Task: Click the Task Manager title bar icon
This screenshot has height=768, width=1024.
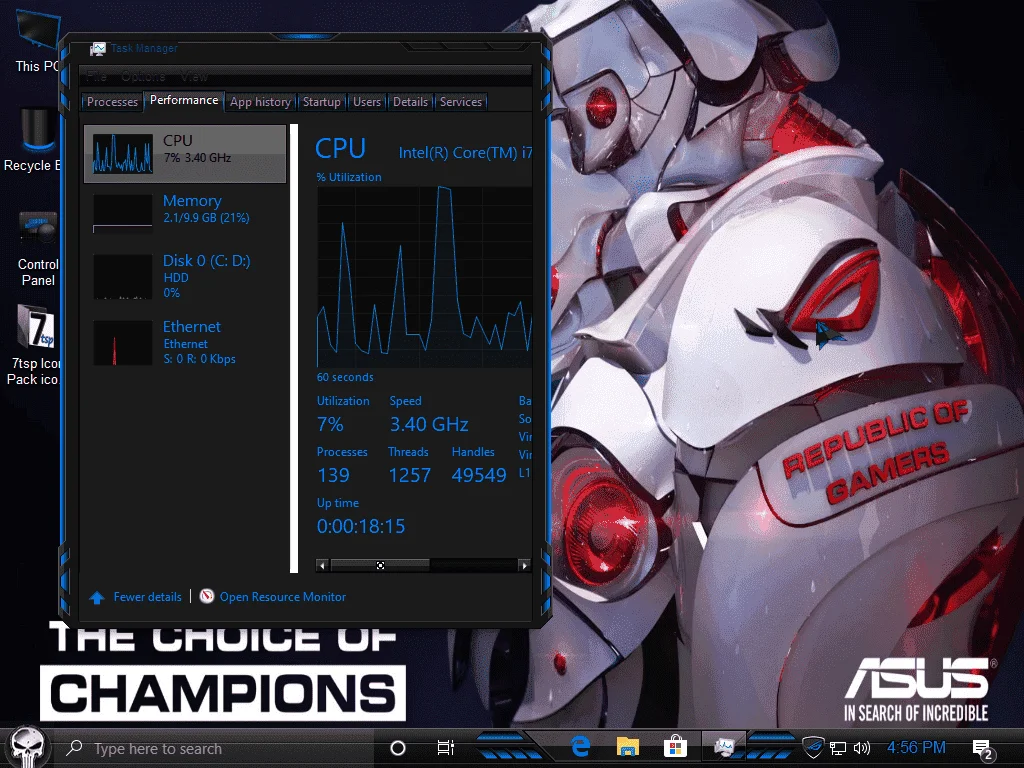Action: (x=97, y=48)
